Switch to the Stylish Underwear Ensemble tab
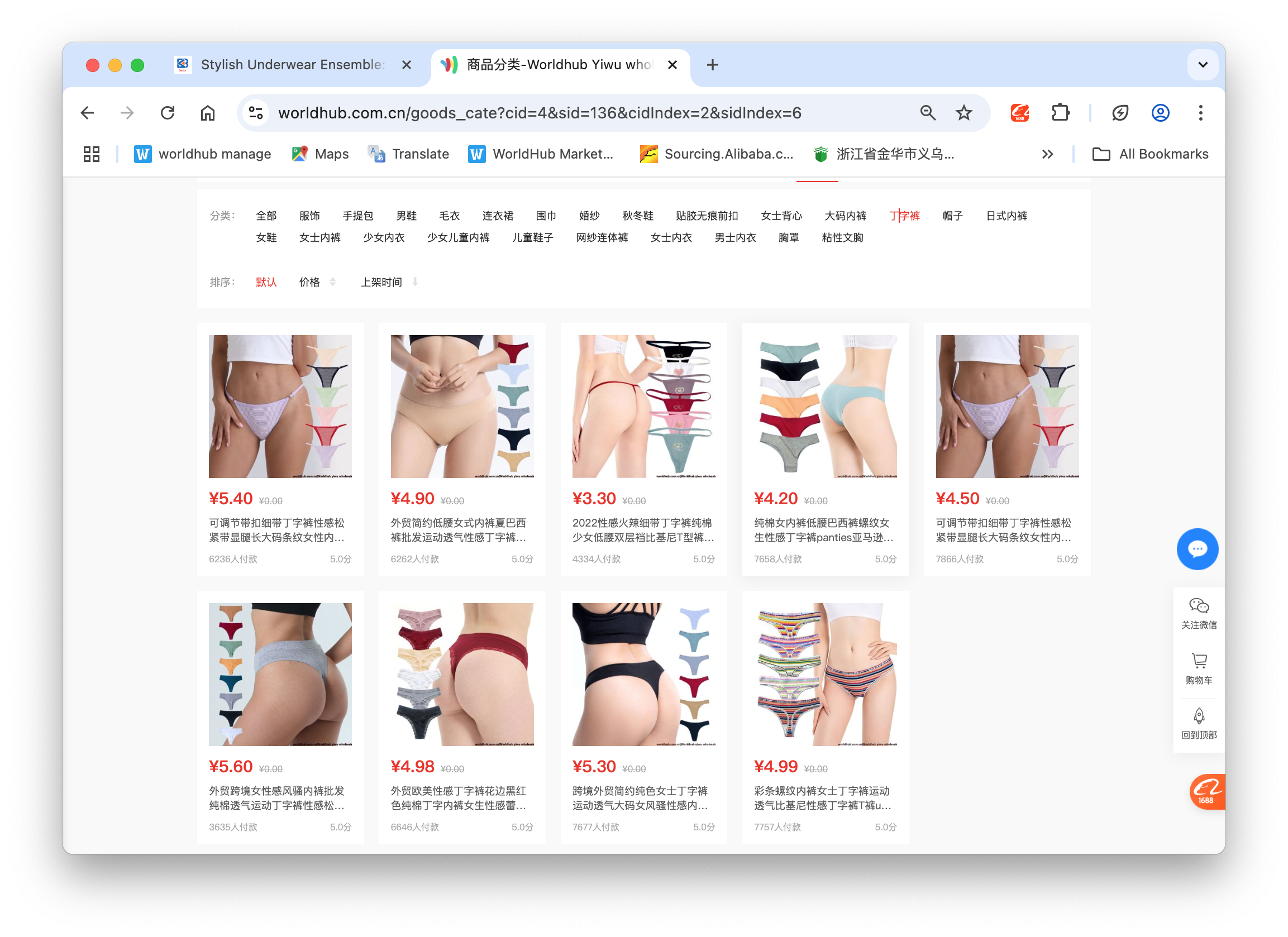Image resolution: width=1288 pixels, height=937 pixels. pyautogui.click(x=292, y=65)
